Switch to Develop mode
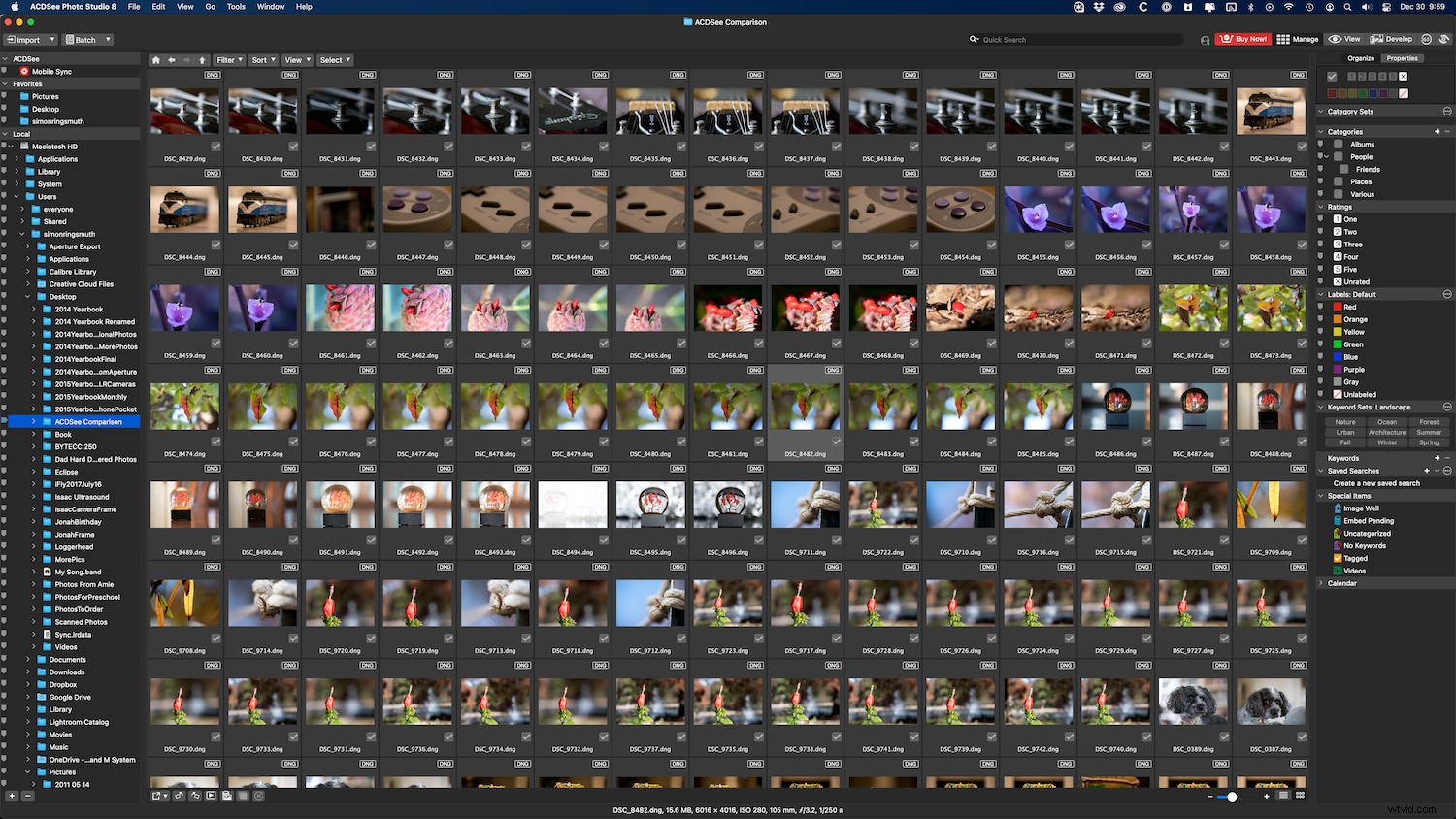1456x819 pixels. coord(1392,39)
